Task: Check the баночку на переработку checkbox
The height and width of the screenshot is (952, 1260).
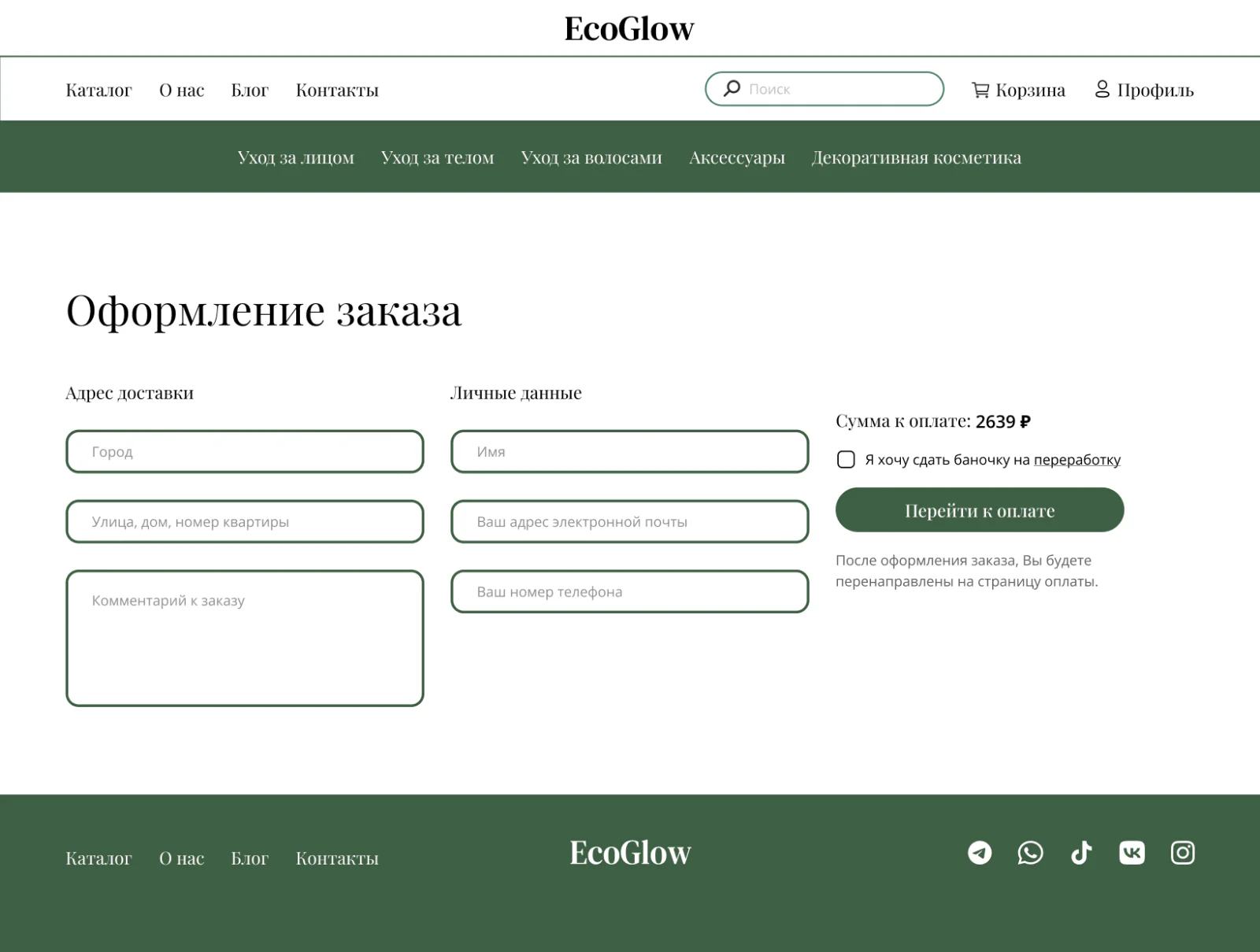Action: [x=846, y=459]
